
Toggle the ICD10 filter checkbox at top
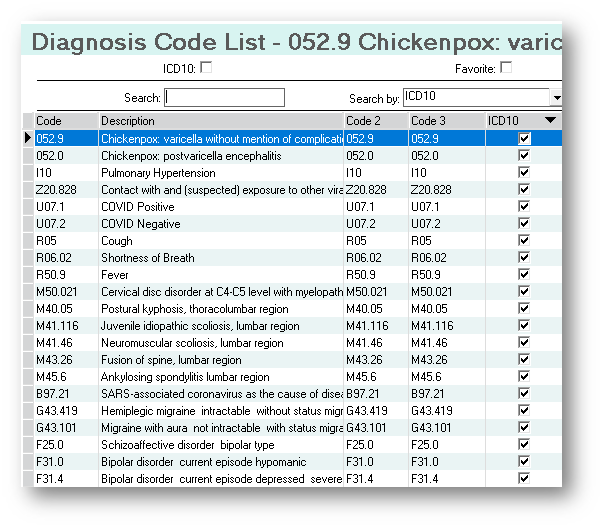click(x=206, y=68)
